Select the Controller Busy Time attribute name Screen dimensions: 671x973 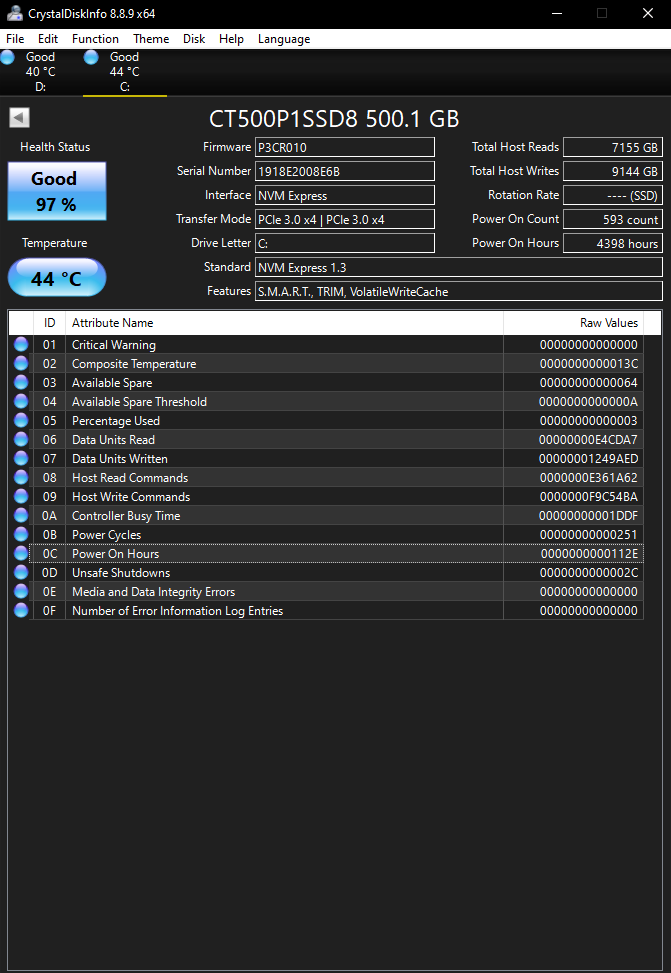pyautogui.click(x=126, y=516)
